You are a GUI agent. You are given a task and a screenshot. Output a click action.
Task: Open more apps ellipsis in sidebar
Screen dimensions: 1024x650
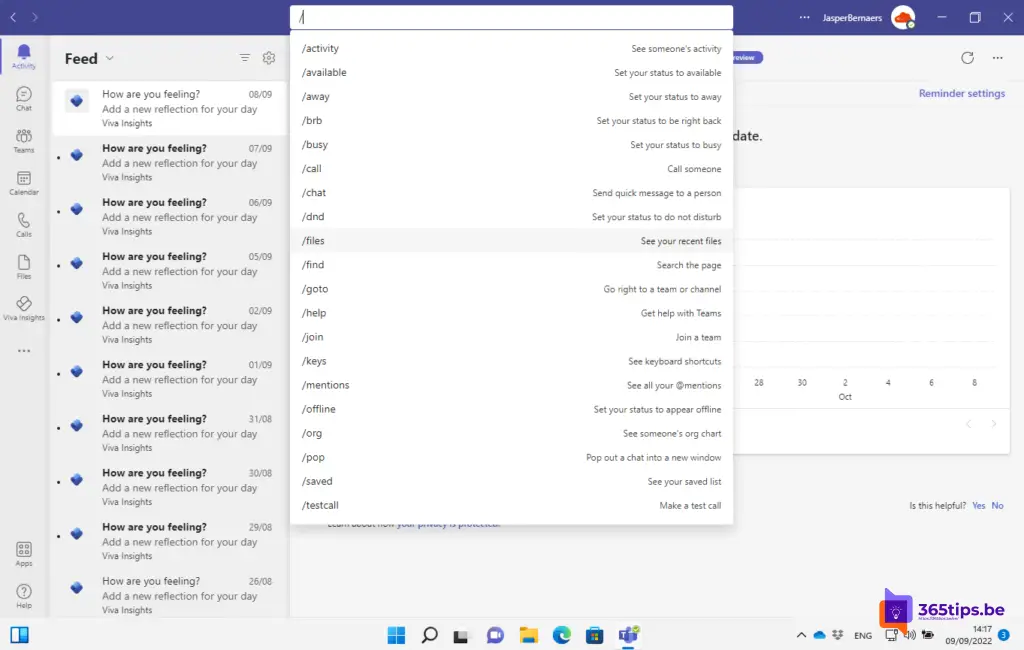point(24,351)
